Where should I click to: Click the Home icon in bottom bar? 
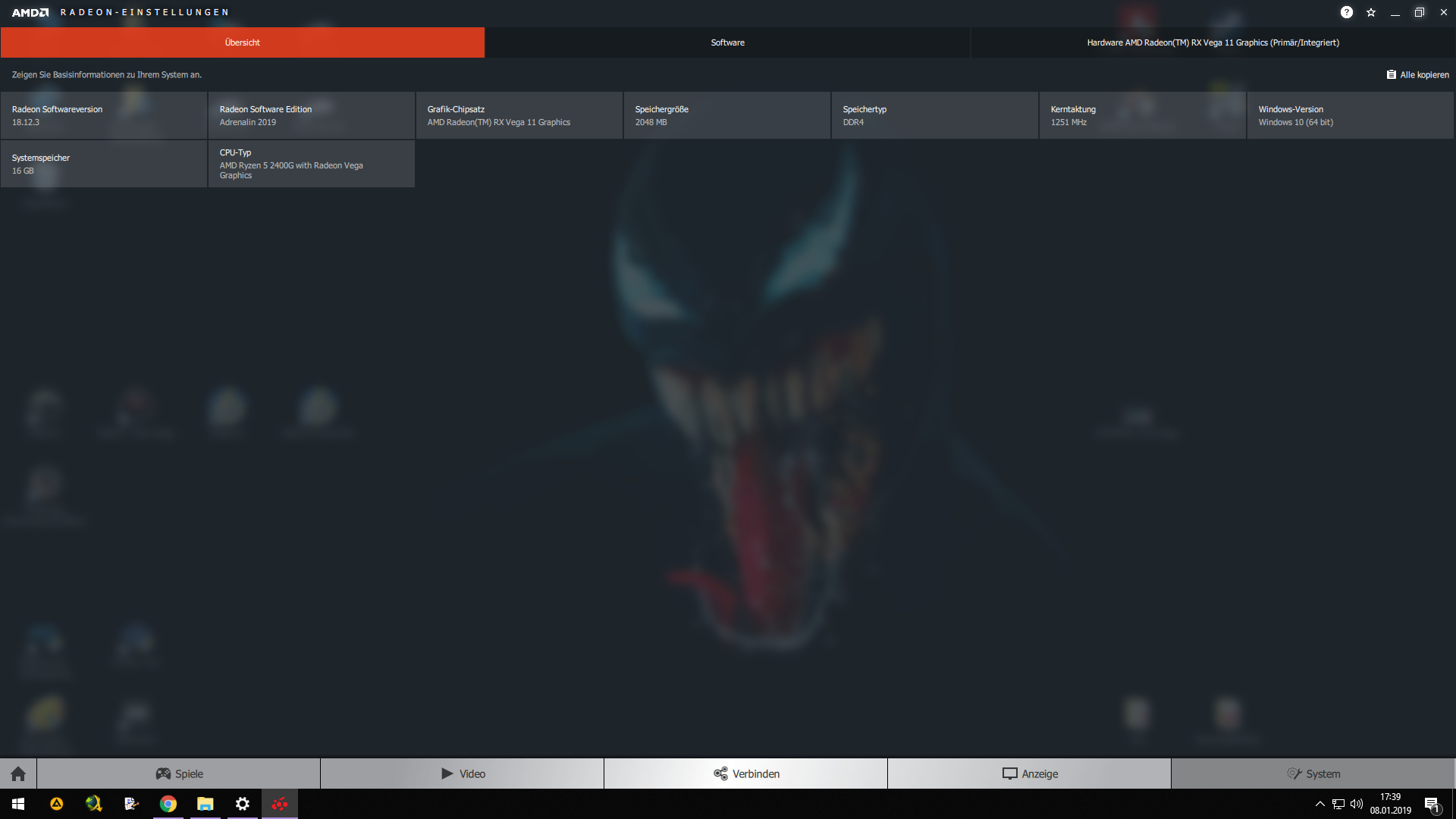18,773
